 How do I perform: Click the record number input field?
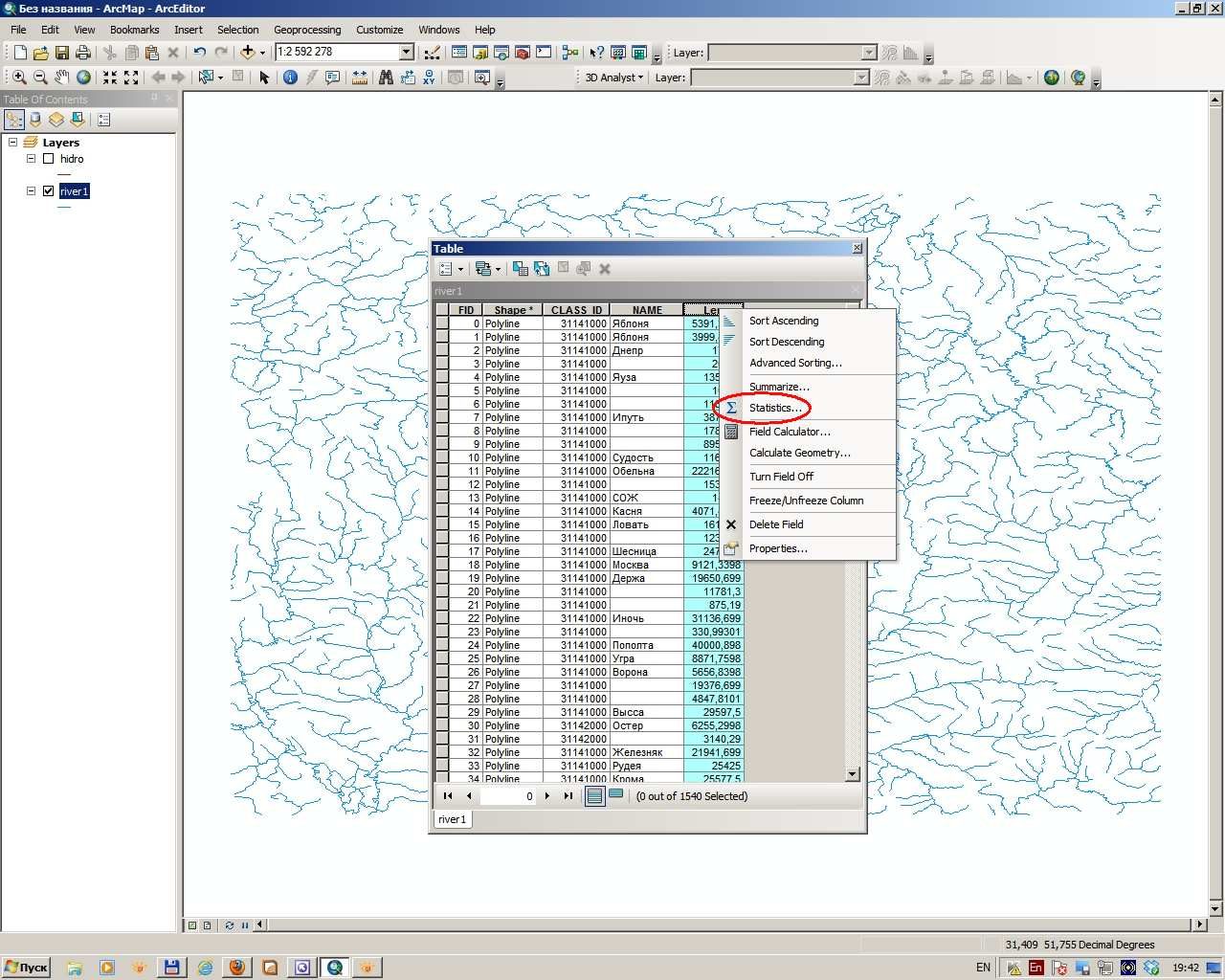click(x=508, y=795)
